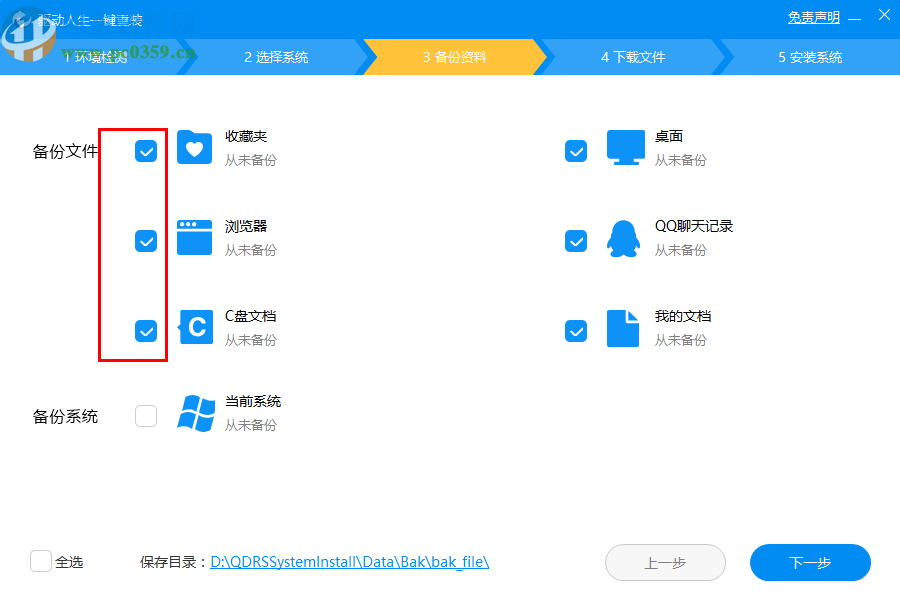Minimize the reinstall wizard window
900x600 pixels.
click(x=855, y=19)
